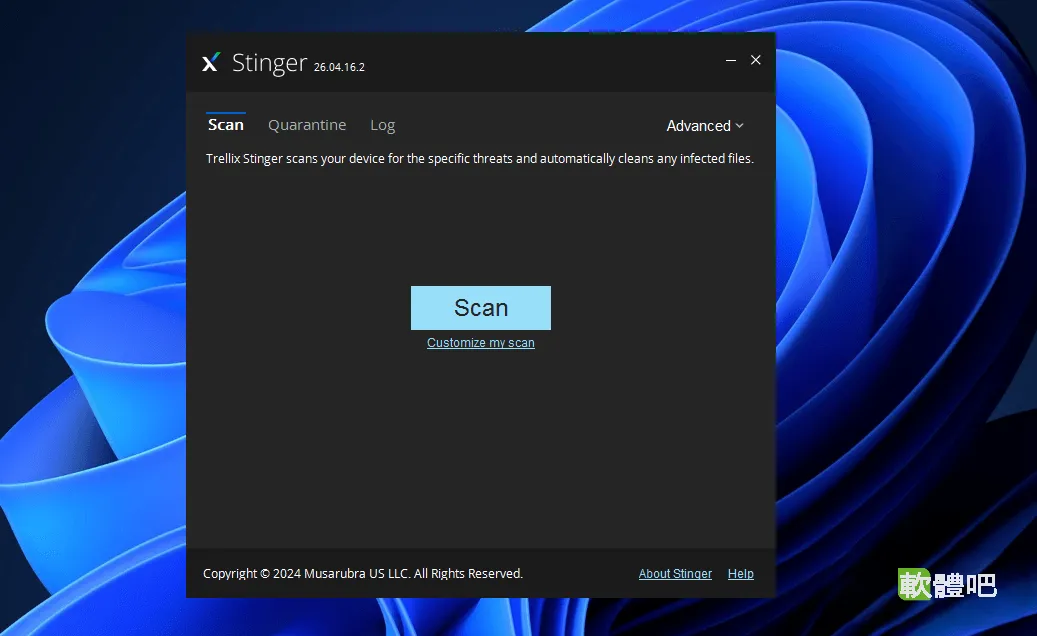Click the version number 26.04.16.2

(339, 67)
